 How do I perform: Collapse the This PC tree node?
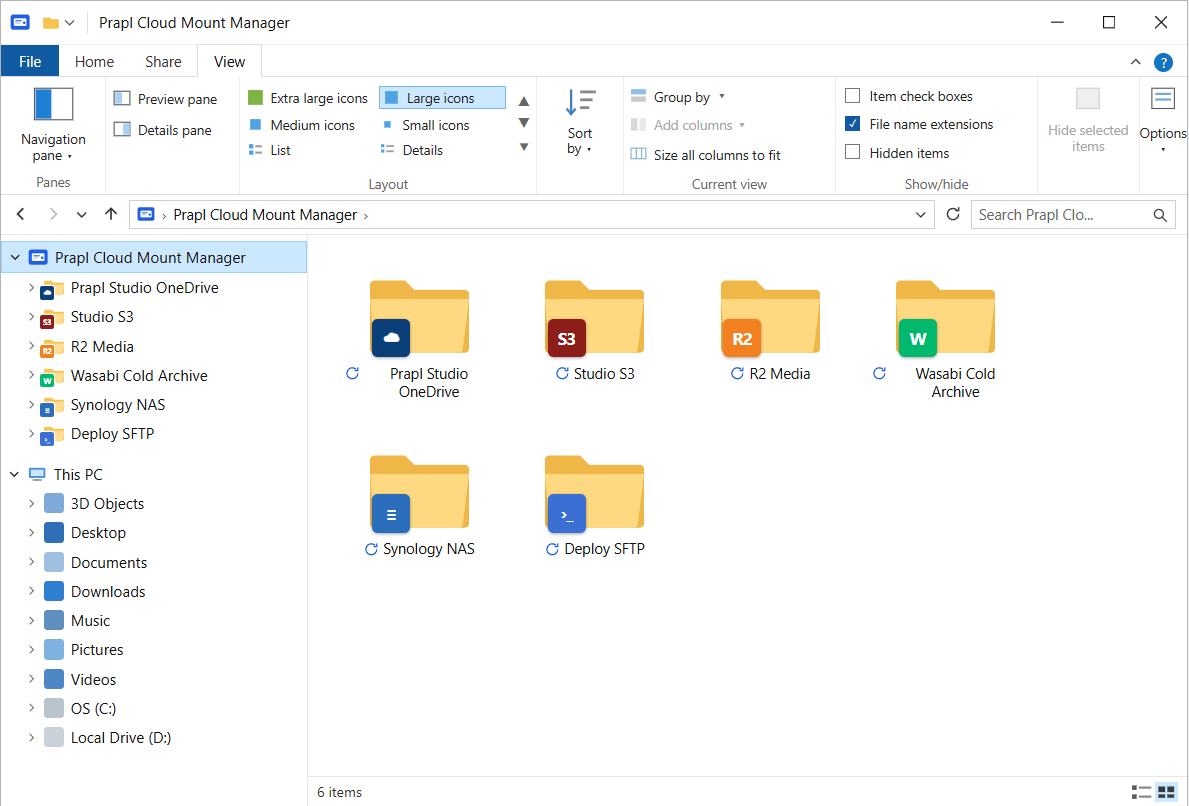point(14,475)
